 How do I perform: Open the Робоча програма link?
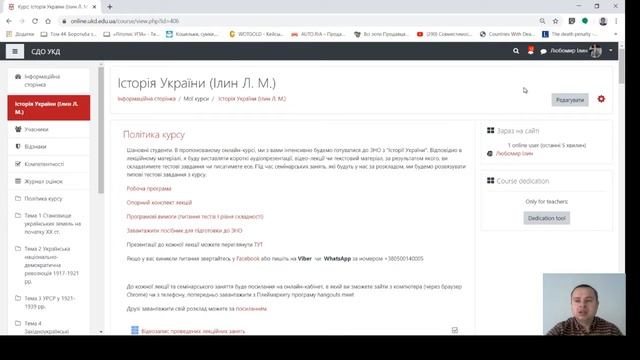[149, 189]
